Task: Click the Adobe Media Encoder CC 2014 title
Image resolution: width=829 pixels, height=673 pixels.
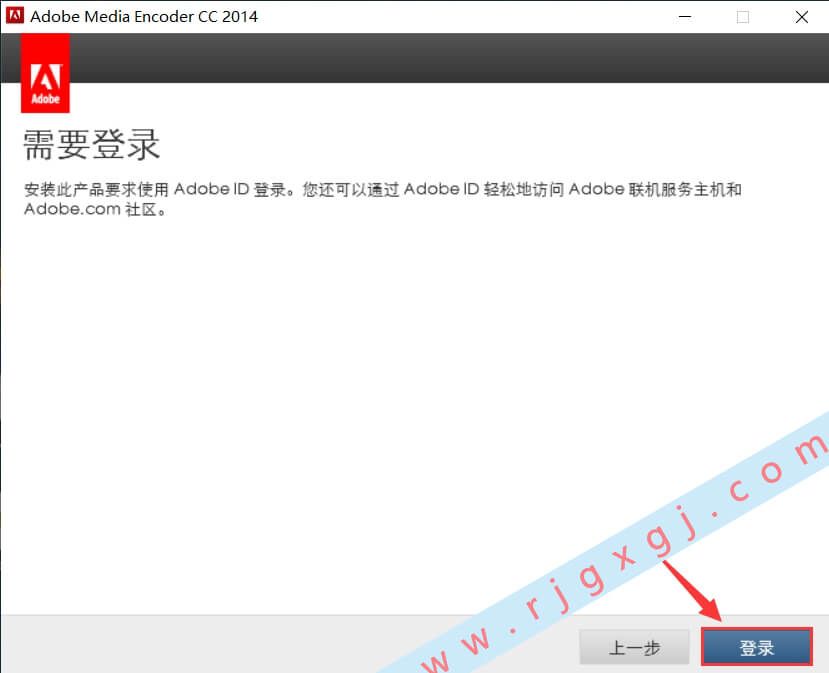Action: [x=144, y=16]
